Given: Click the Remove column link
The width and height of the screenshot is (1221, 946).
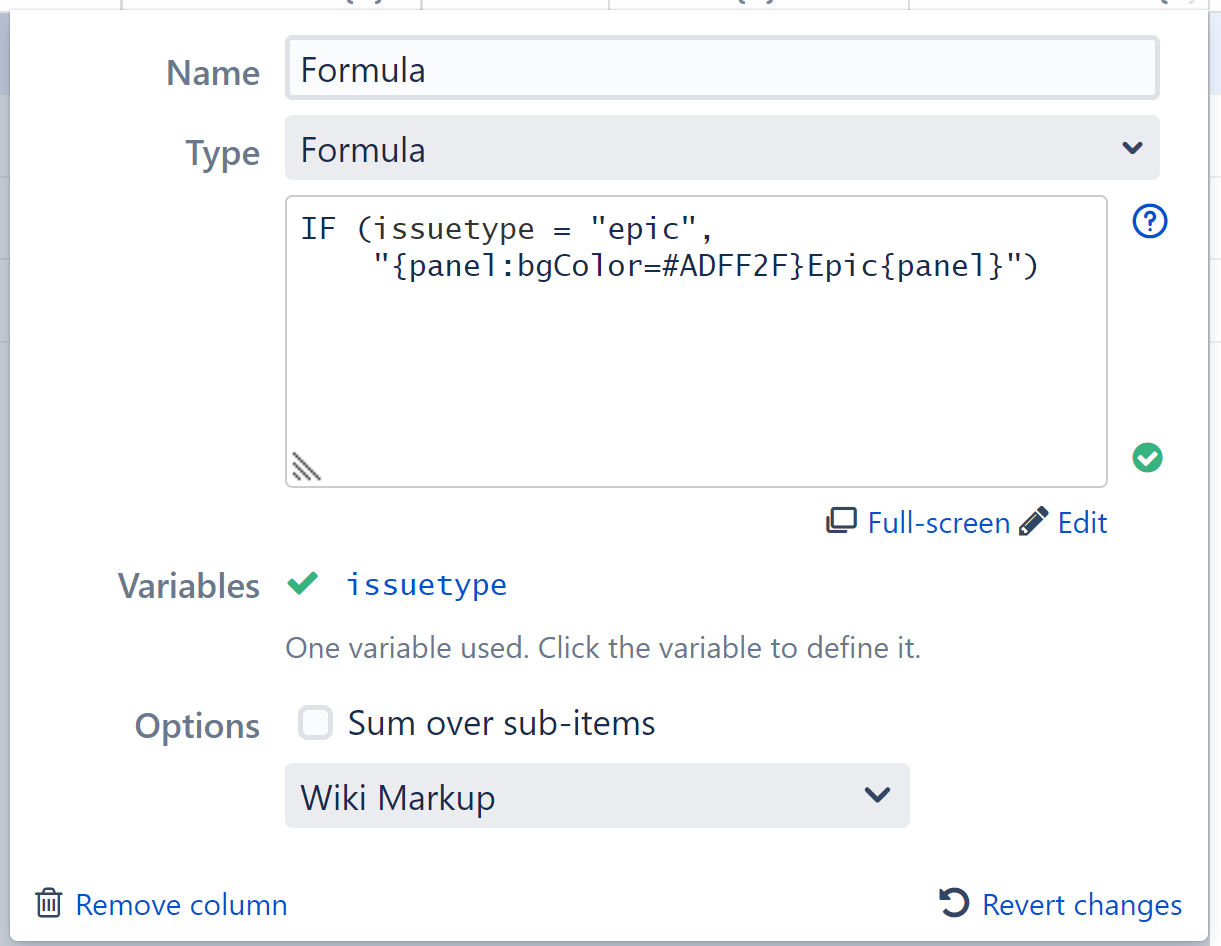Looking at the screenshot, I should [x=181, y=904].
